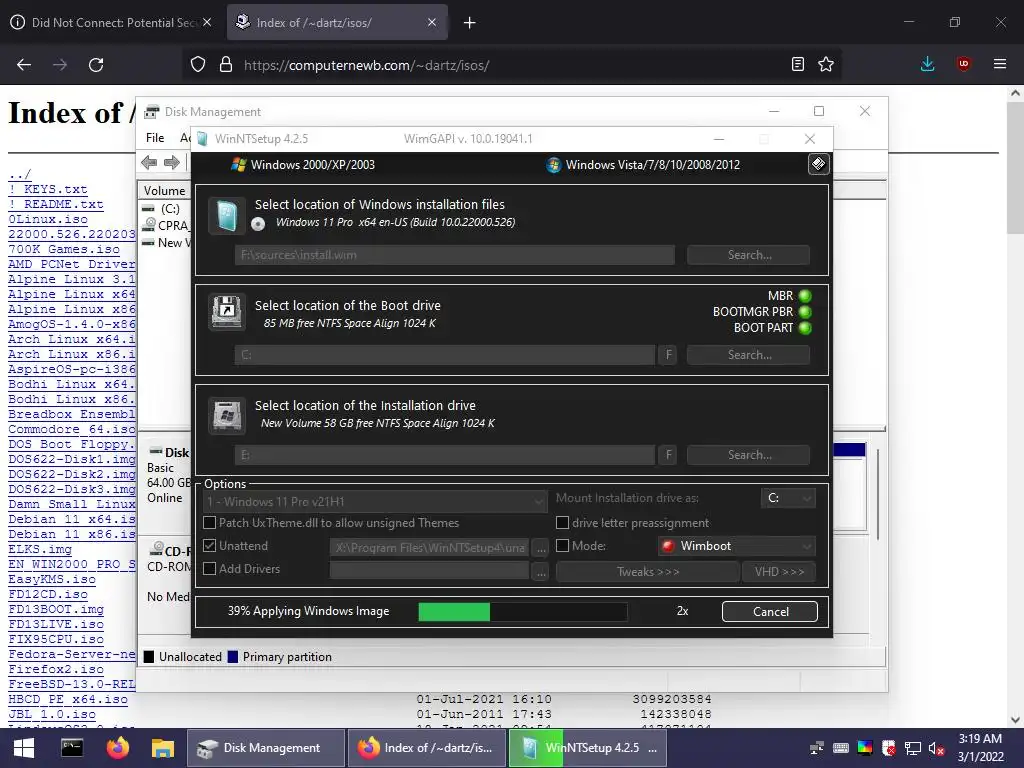Viewport: 1024px width, 768px height.
Task: Toggle the Mode checkbox
Action: [x=562, y=545]
